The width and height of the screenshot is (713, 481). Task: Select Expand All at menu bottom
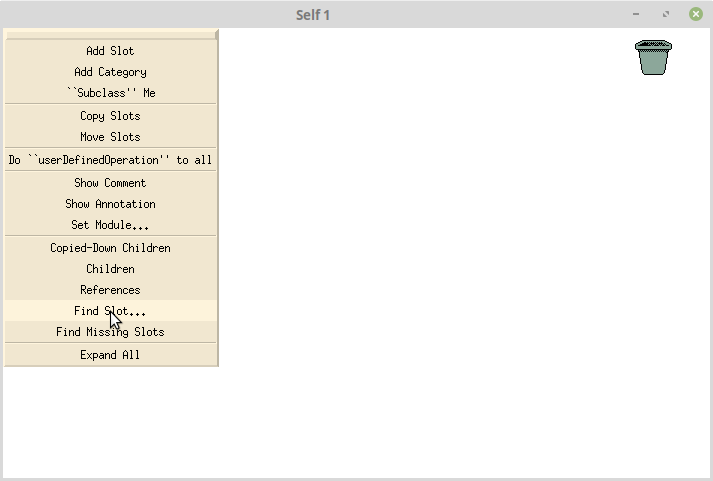(x=110, y=355)
